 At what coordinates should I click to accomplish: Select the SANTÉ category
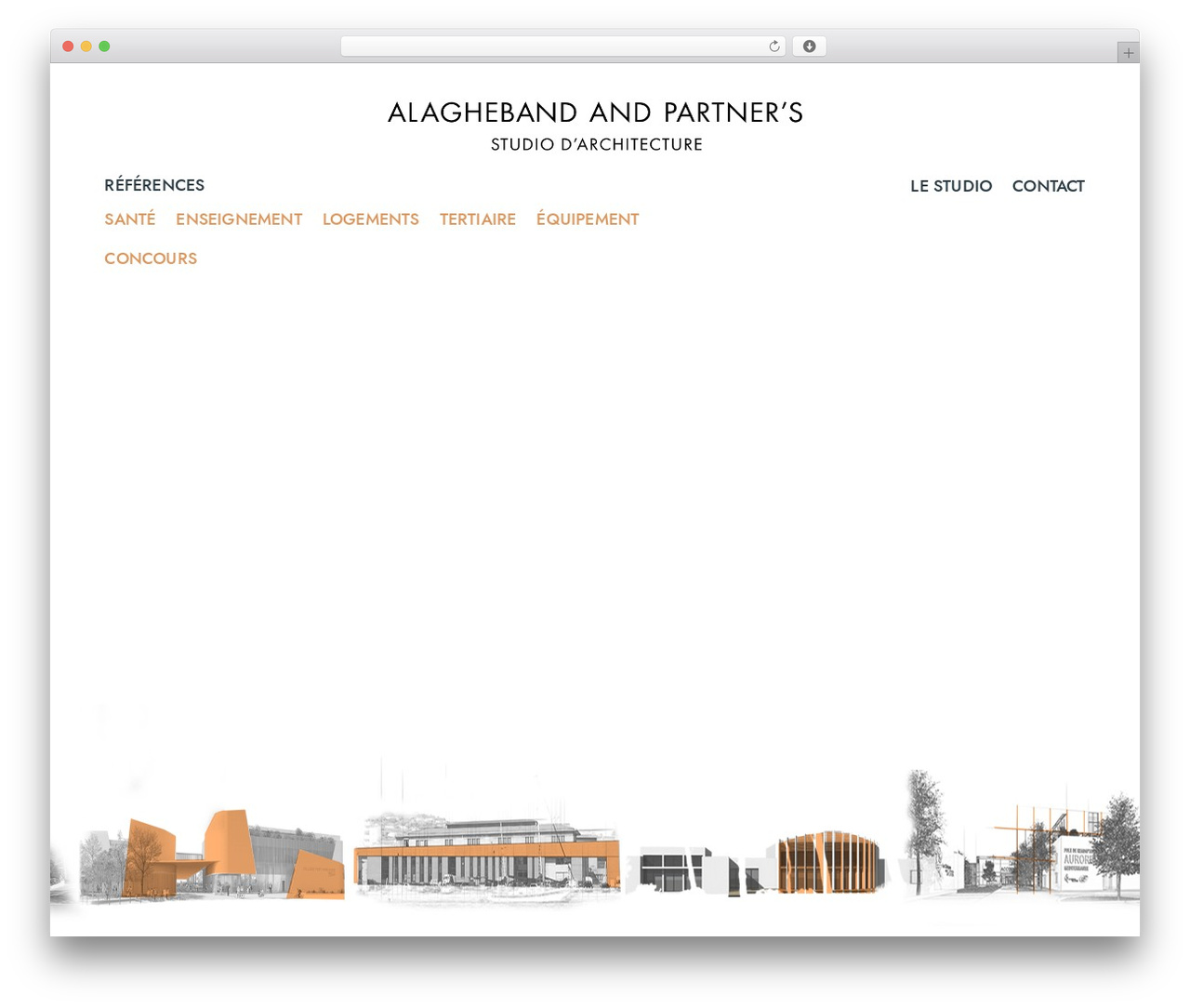pos(130,219)
